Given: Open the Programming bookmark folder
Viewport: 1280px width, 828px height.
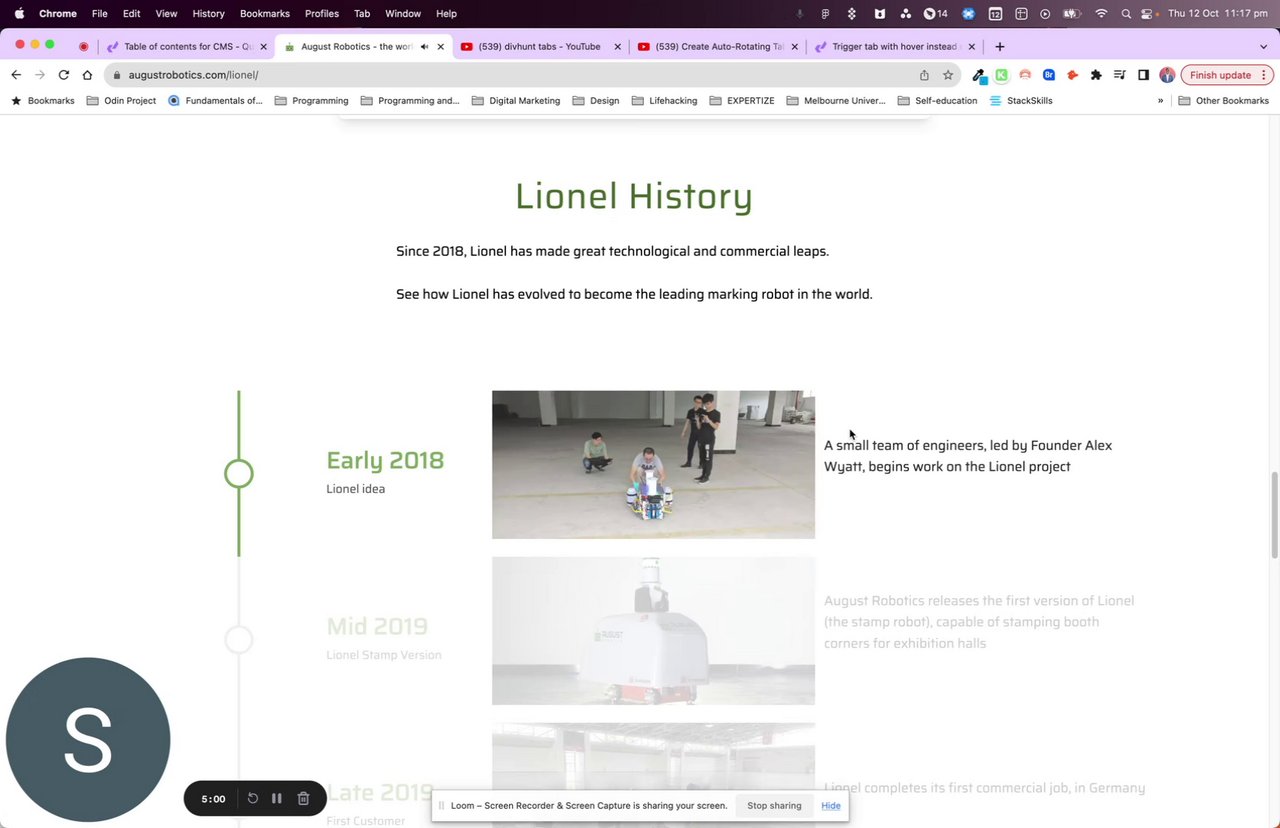Looking at the screenshot, I should 311,101.
